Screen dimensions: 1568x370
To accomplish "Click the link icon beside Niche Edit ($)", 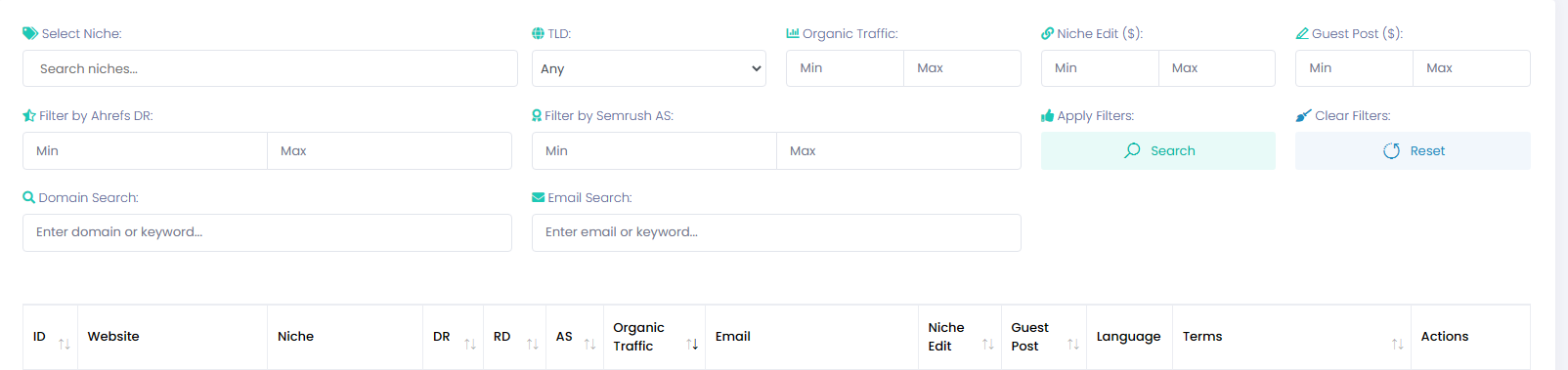I will pos(1047,33).
